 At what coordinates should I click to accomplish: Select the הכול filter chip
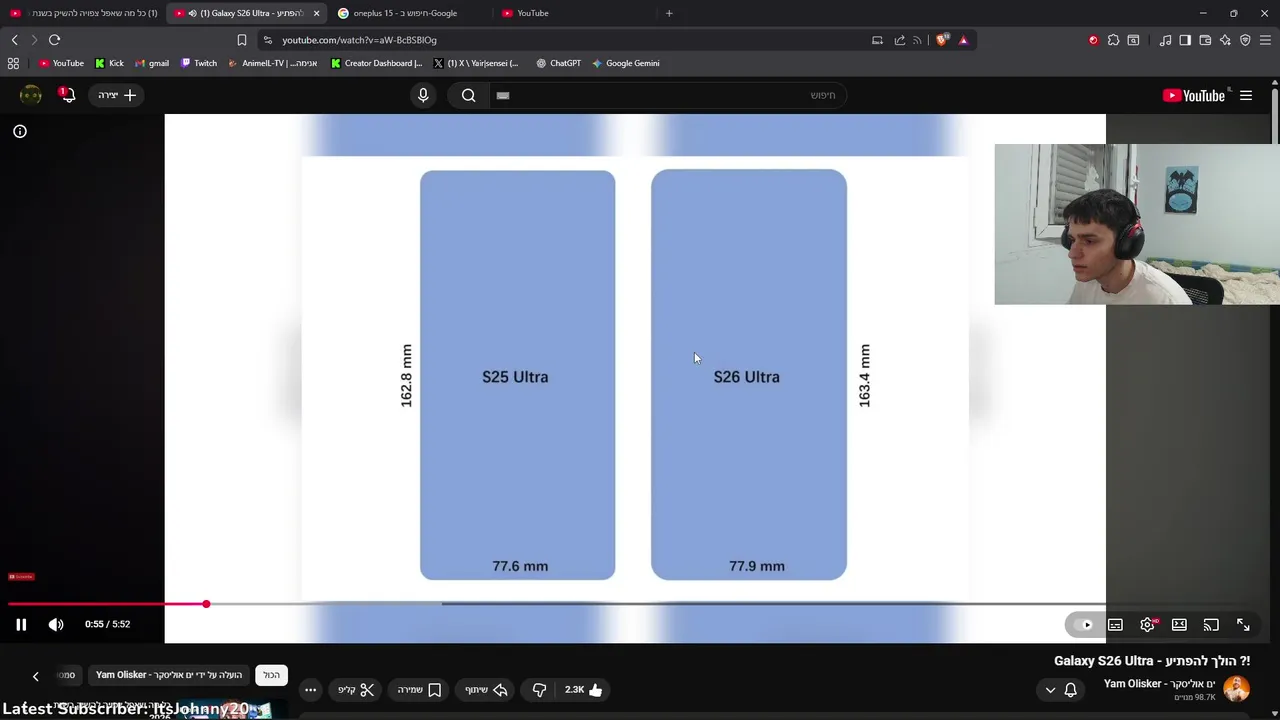coord(272,675)
